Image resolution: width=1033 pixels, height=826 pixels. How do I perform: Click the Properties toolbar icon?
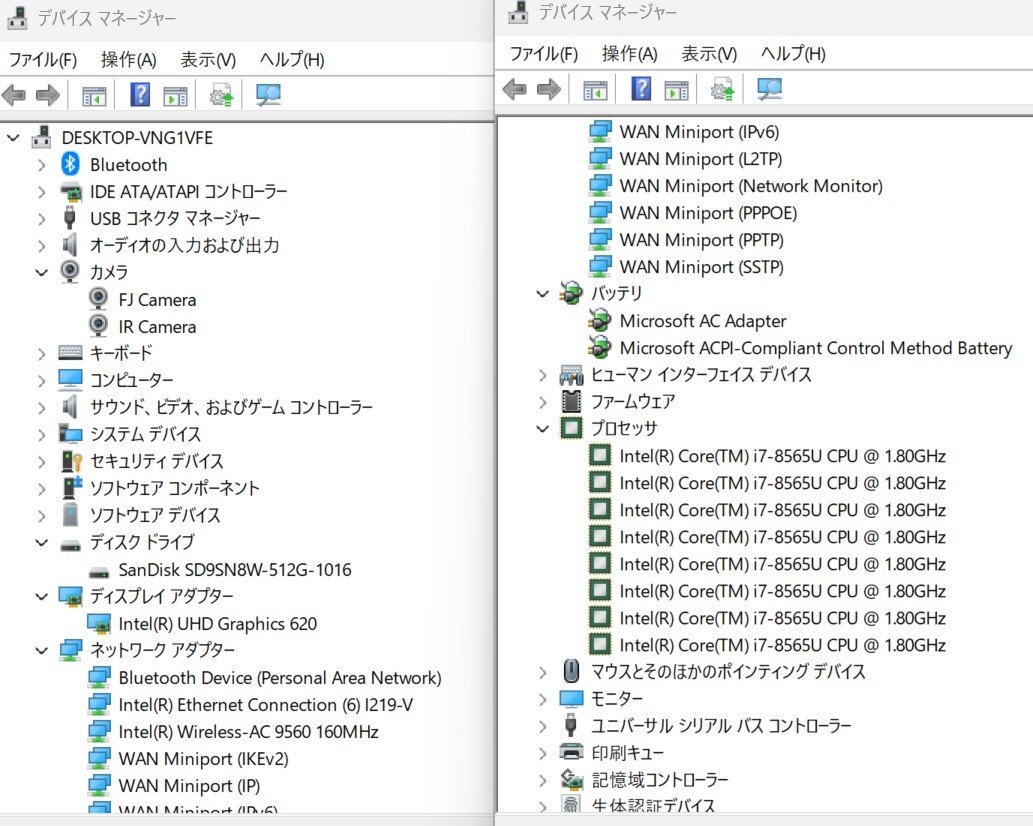pos(173,95)
